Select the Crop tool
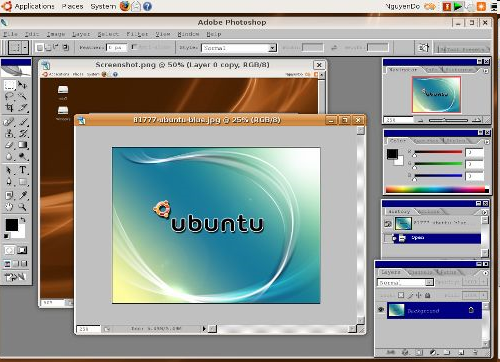This screenshot has height=362, width=500. click(9, 108)
